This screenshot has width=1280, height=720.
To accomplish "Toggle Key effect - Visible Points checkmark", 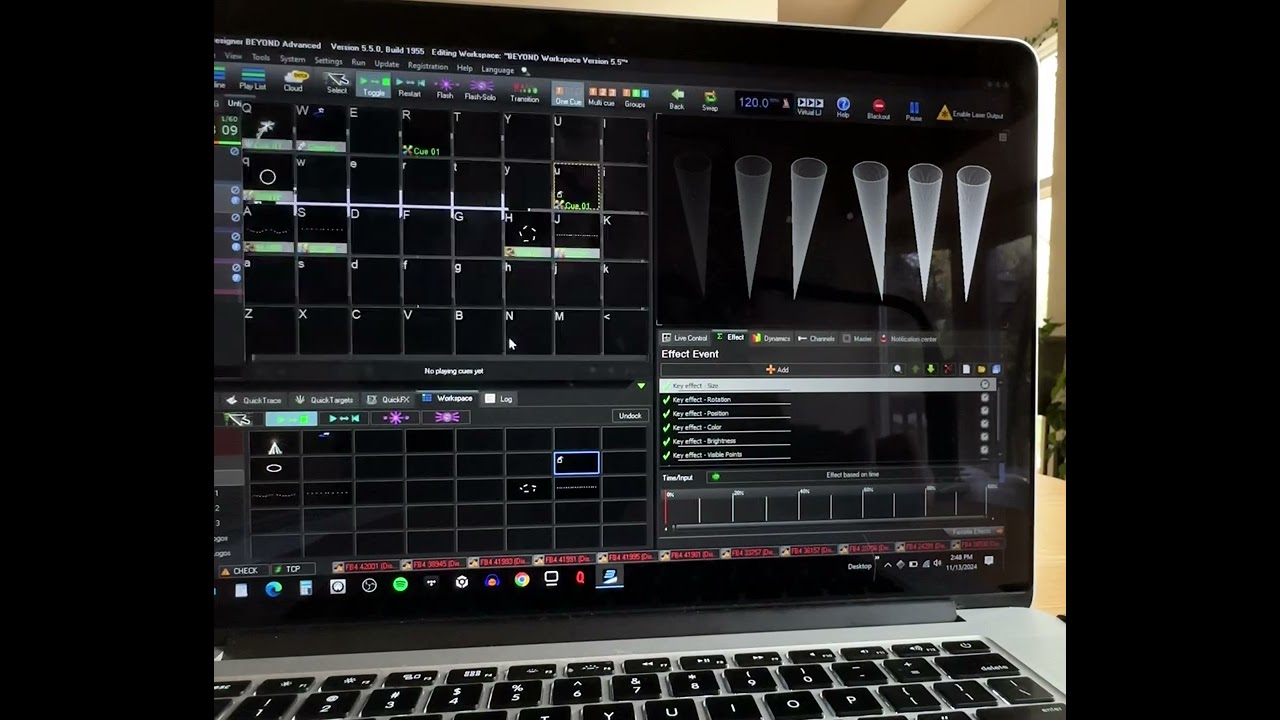I will coord(667,455).
